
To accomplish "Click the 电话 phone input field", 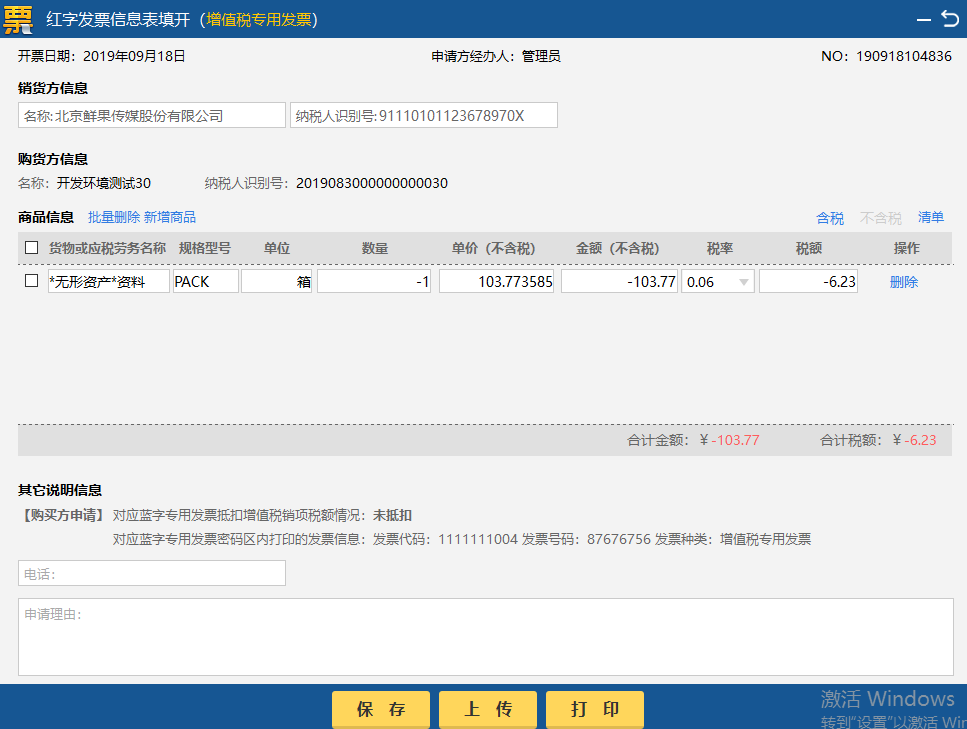I will pos(150,573).
